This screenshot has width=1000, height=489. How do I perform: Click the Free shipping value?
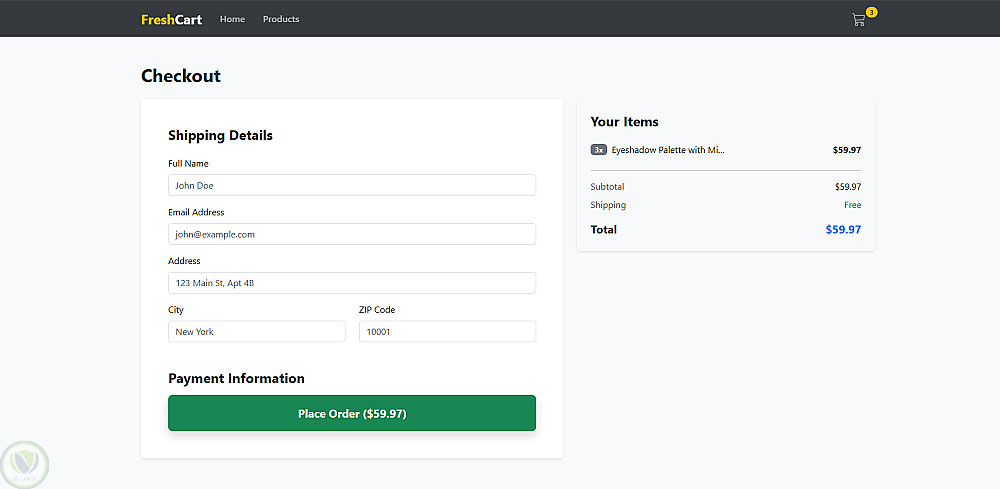[852, 205]
